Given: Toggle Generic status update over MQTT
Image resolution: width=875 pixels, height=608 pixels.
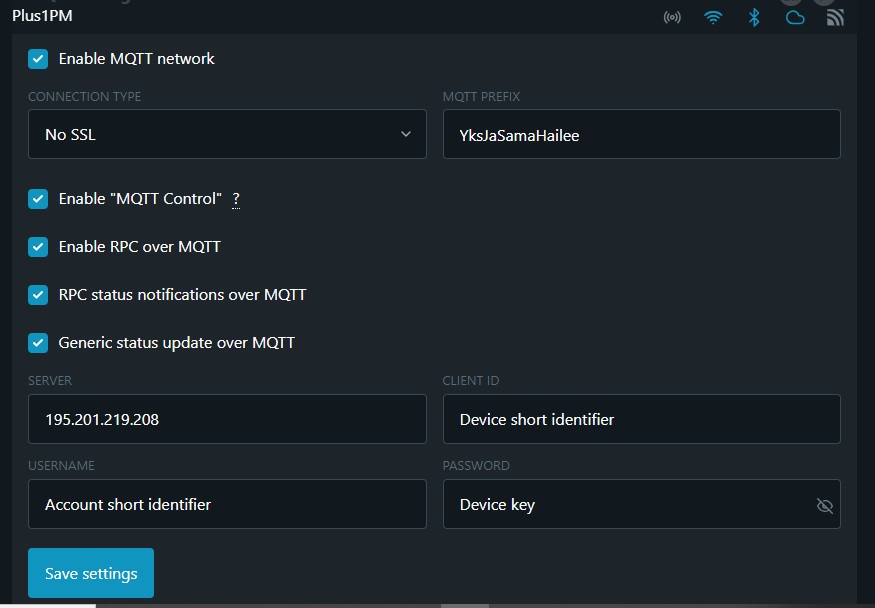Looking at the screenshot, I should coord(38,343).
